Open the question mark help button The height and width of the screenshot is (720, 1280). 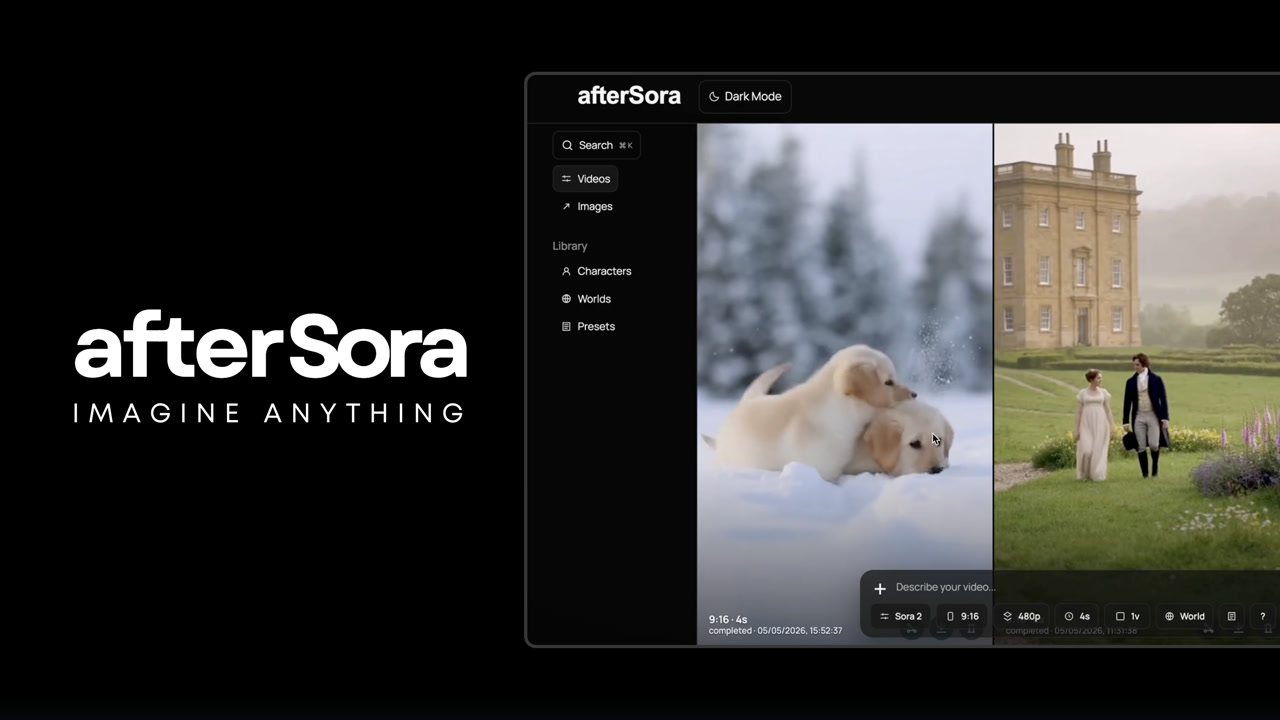pos(1262,617)
